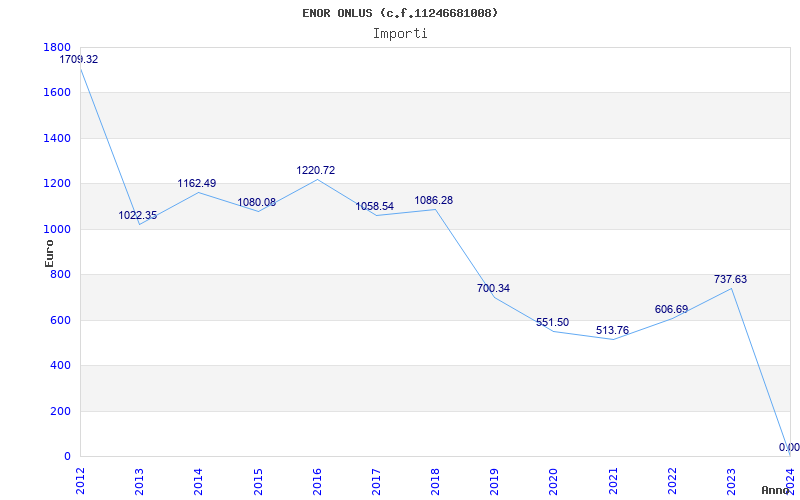Click the 2024 x-axis year label

790,481
